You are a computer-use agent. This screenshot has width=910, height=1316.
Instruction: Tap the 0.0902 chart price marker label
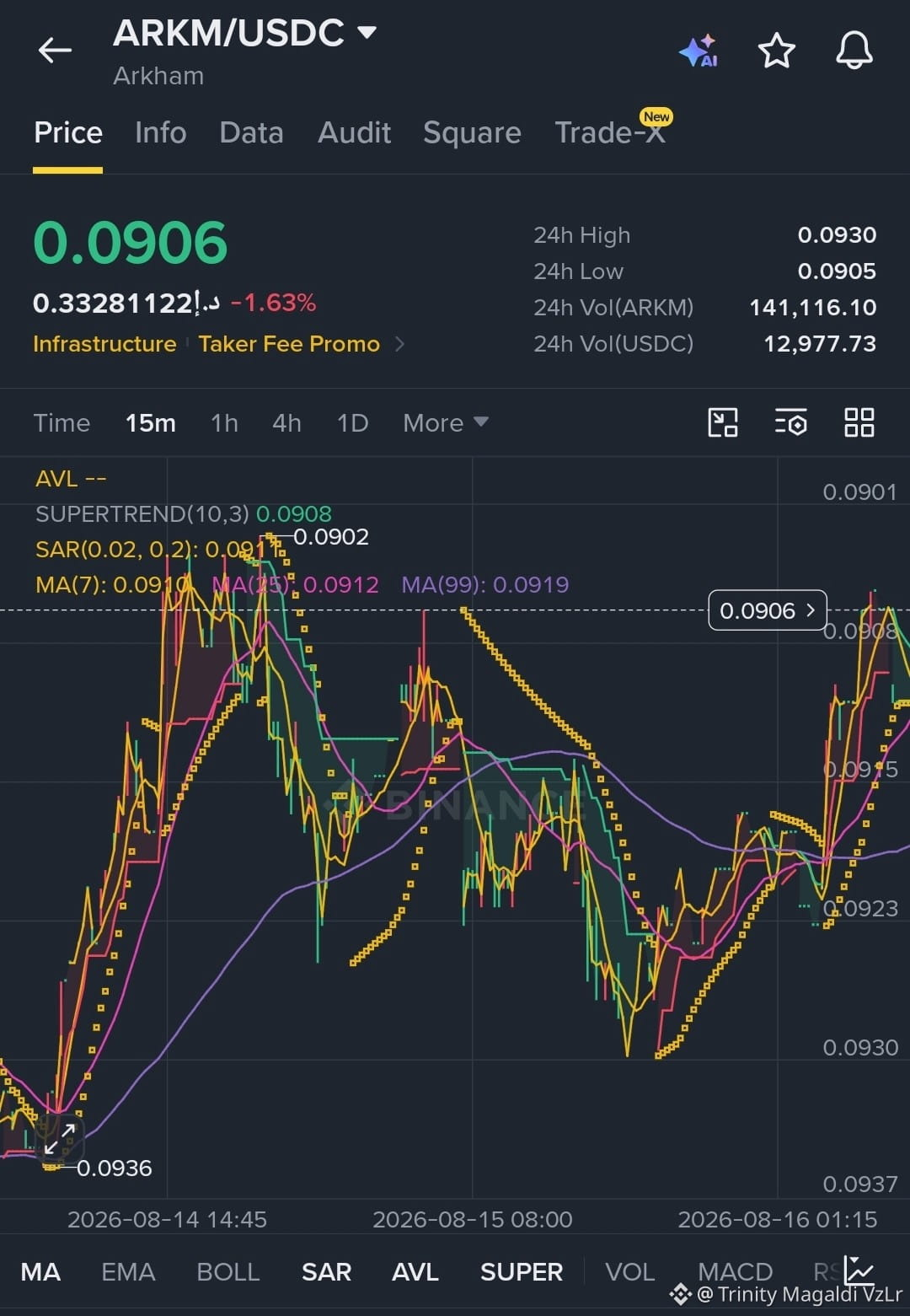click(331, 537)
